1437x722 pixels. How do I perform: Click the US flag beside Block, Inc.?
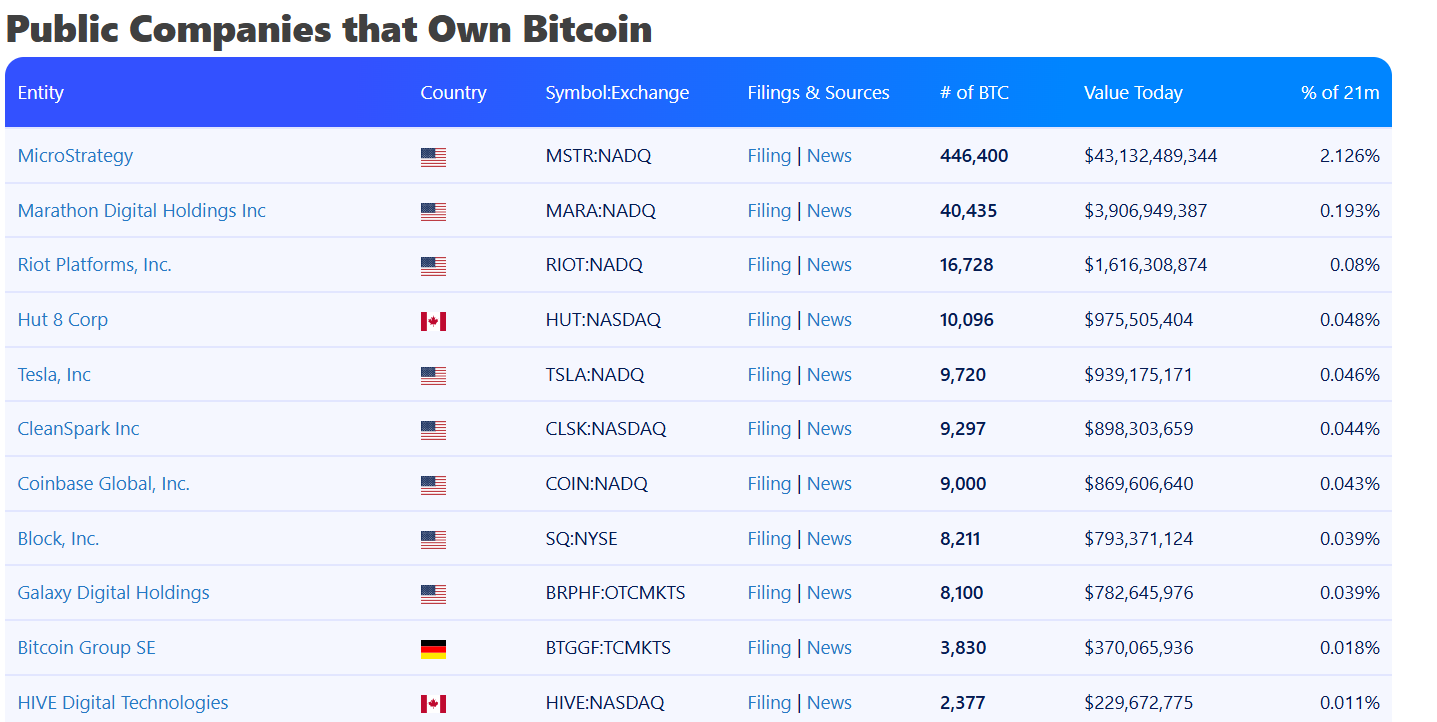433,538
